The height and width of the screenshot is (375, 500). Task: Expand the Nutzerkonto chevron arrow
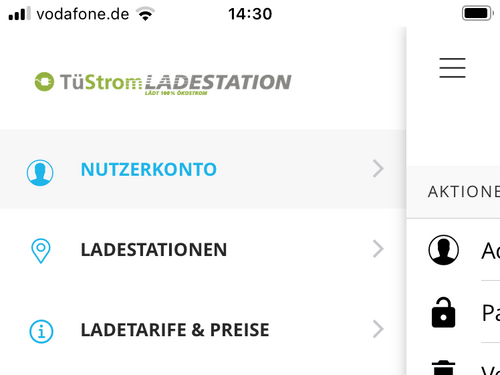[x=378, y=169]
